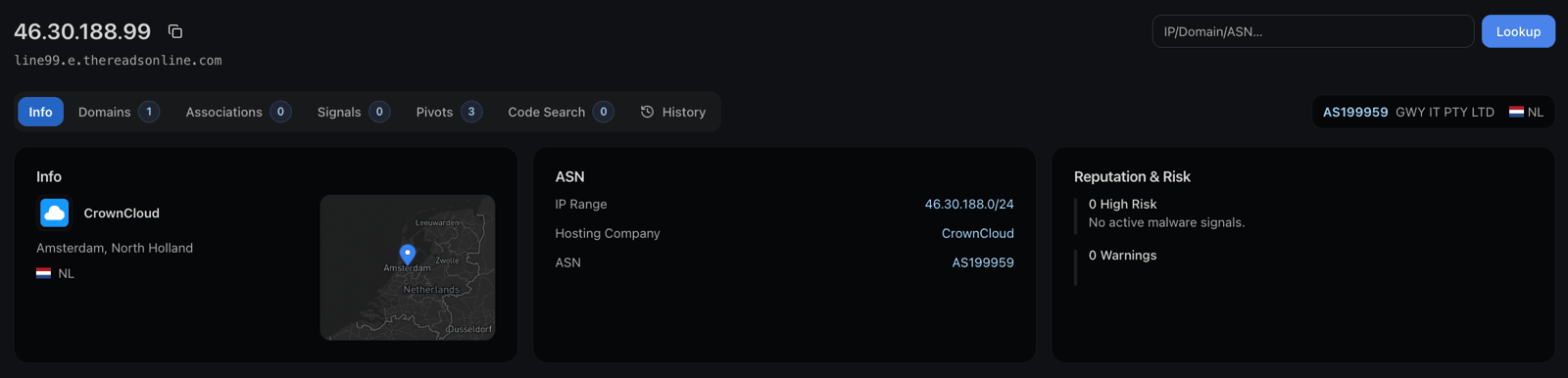
Task: Switch to the Code Search tab
Action: [561, 112]
